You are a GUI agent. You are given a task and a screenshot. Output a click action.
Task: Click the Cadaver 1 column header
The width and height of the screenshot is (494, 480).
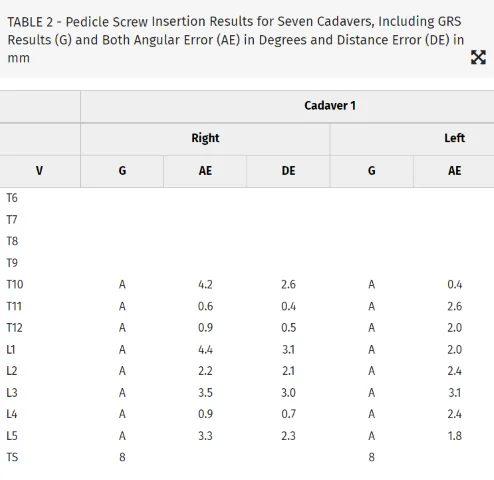click(x=330, y=106)
